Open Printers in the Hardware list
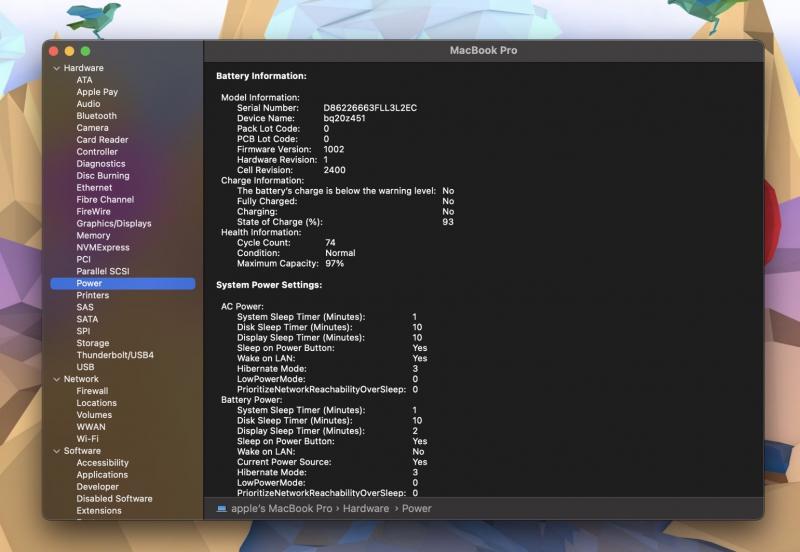Viewport: 800px width, 552px height. 92,295
